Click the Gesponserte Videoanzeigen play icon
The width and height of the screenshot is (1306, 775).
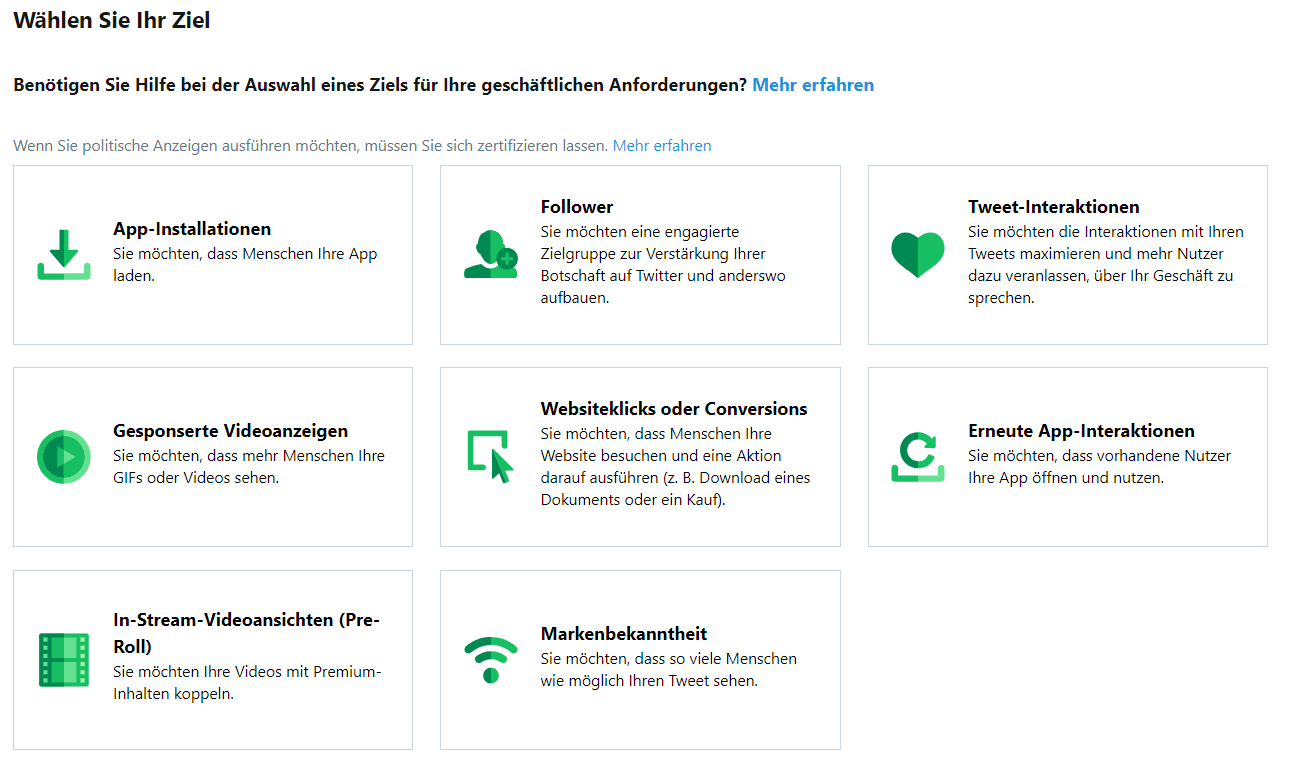[x=64, y=457]
